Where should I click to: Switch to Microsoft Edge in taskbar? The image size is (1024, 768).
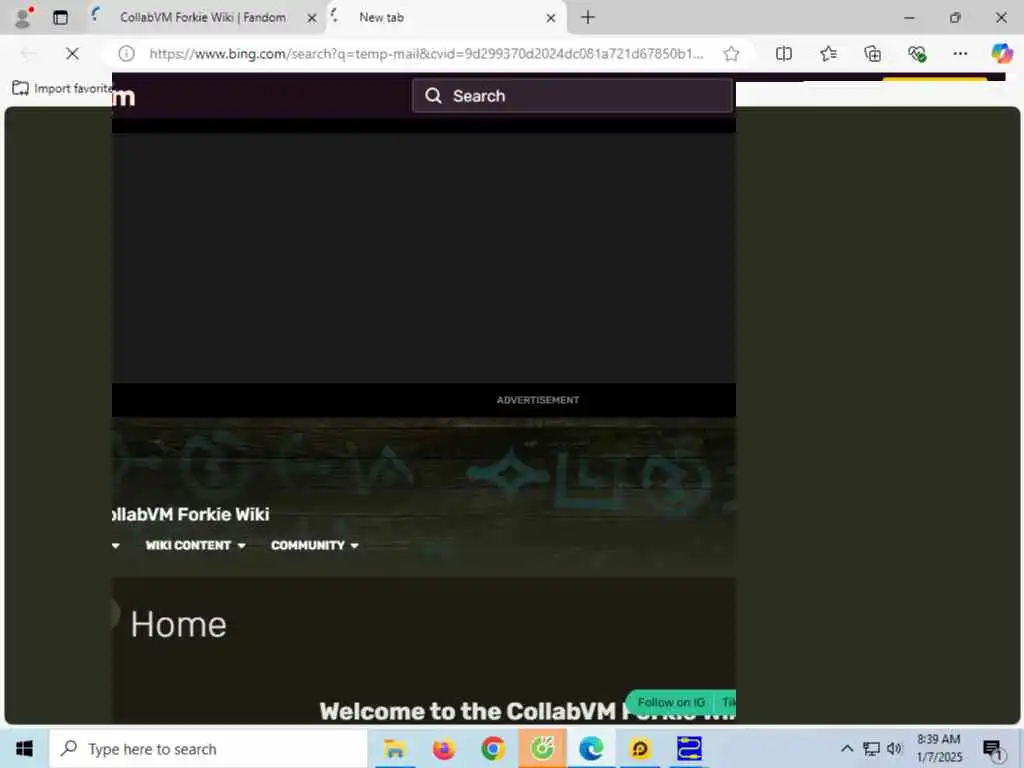591,748
